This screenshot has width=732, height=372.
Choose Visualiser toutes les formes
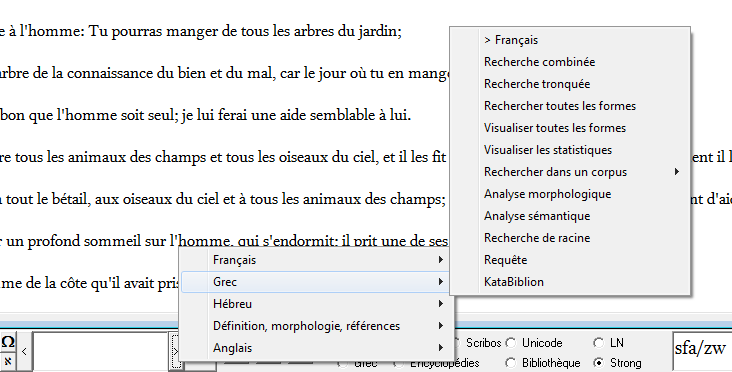pos(570,128)
